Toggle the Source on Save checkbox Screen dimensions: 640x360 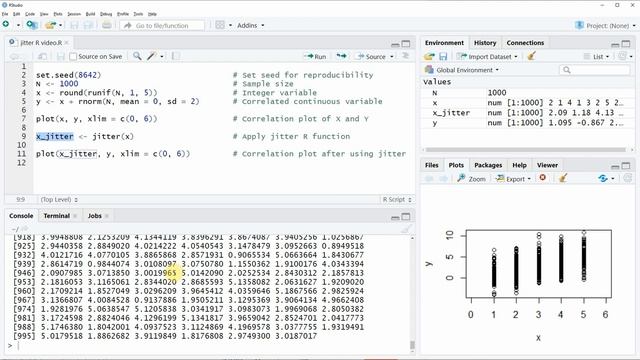coord(73,56)
